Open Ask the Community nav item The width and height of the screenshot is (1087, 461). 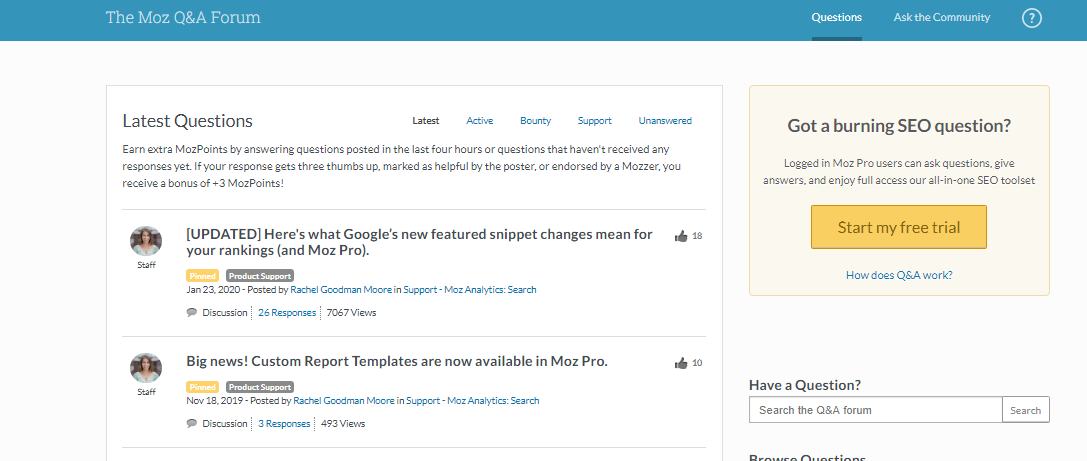point(941,18)
